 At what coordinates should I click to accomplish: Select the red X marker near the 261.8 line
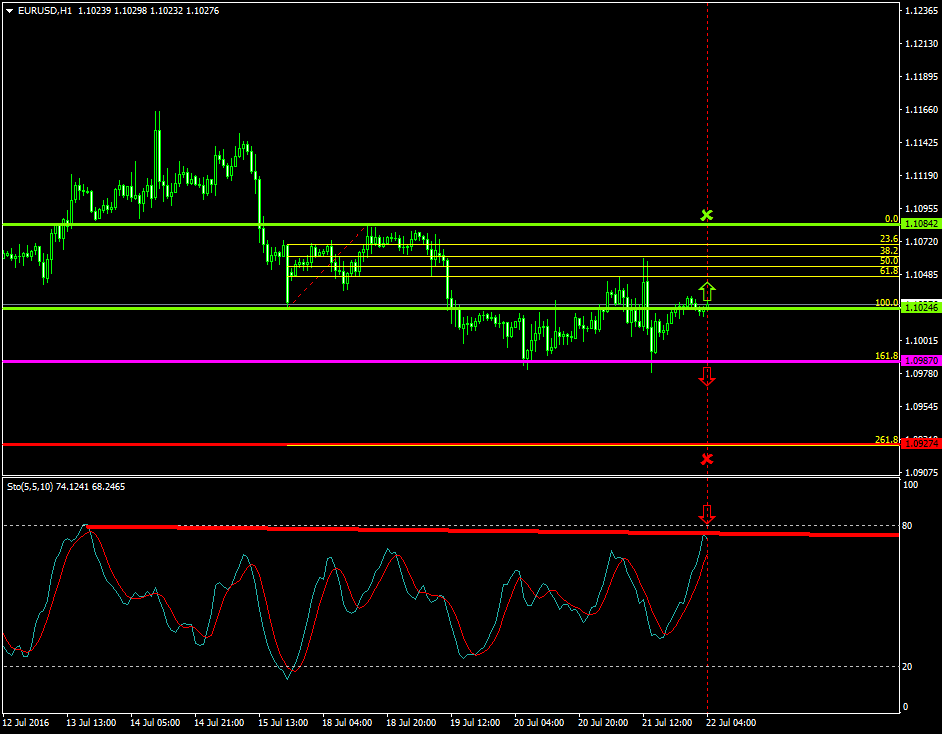point(707,458)
